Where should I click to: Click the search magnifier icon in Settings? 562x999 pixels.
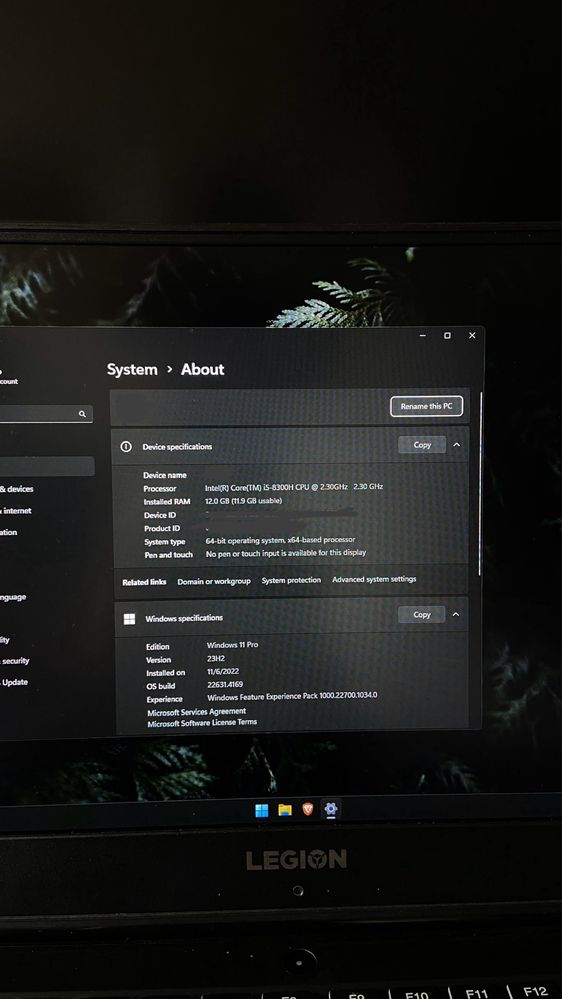pyautogui.click(x=82, y=414)
